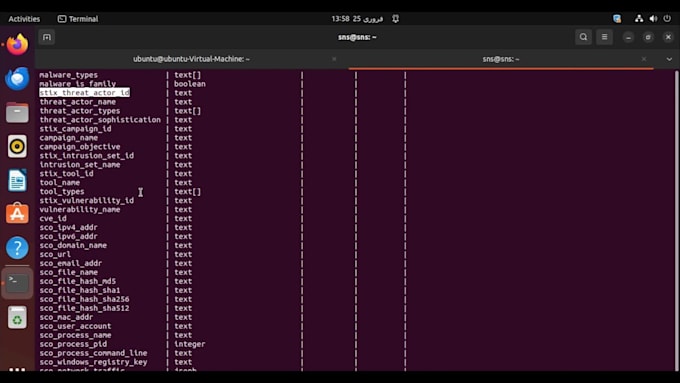Click the tool_types text
Image resolution: width=680 pixels, height=383 pixels.
tap(62, 191)
